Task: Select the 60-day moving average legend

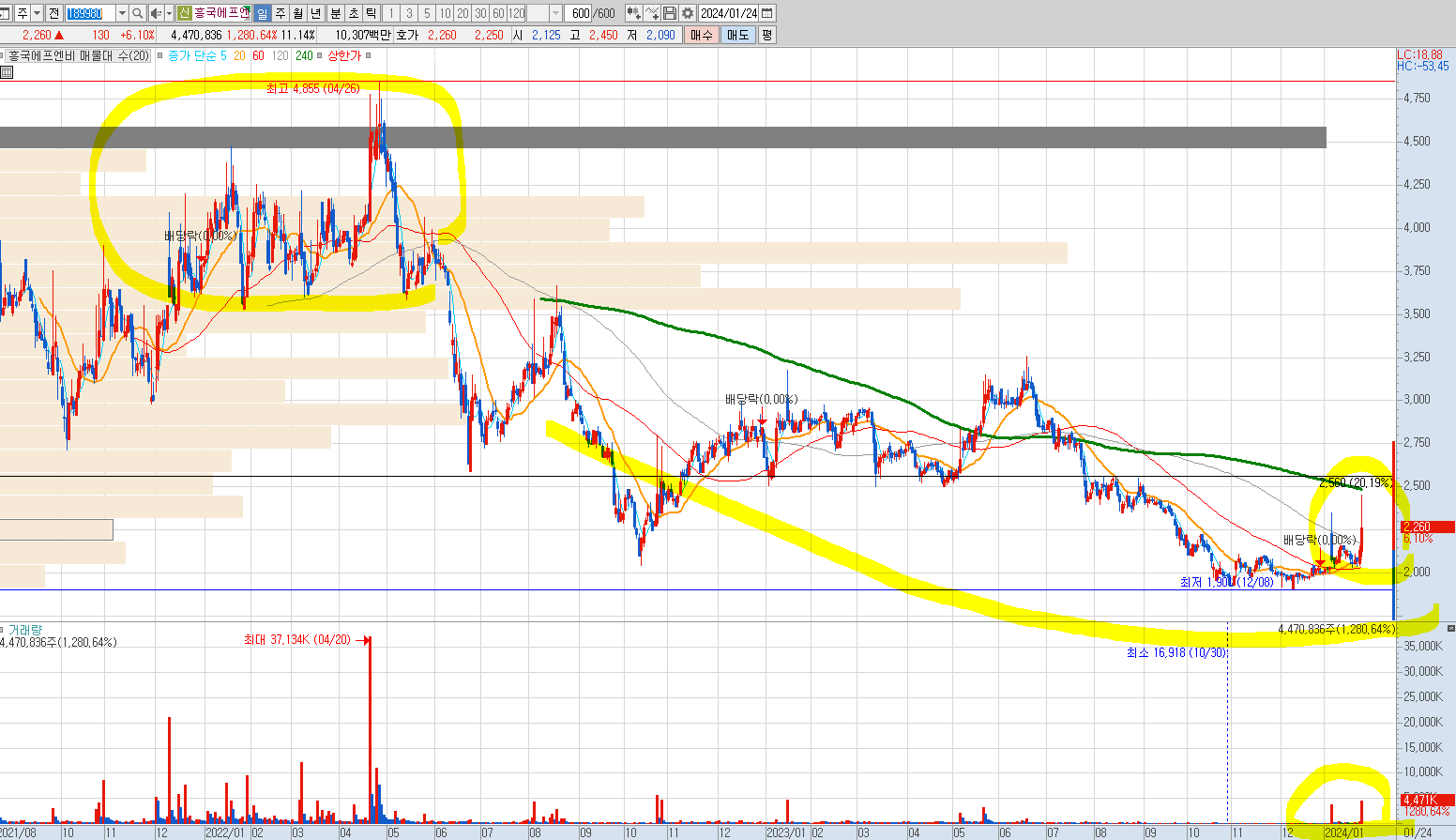Action: coord(258,55)
